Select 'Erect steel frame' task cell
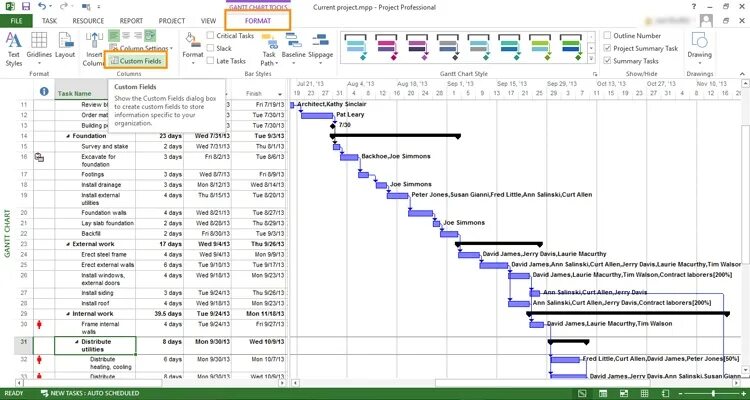750x400 pixels. [95, 255]
